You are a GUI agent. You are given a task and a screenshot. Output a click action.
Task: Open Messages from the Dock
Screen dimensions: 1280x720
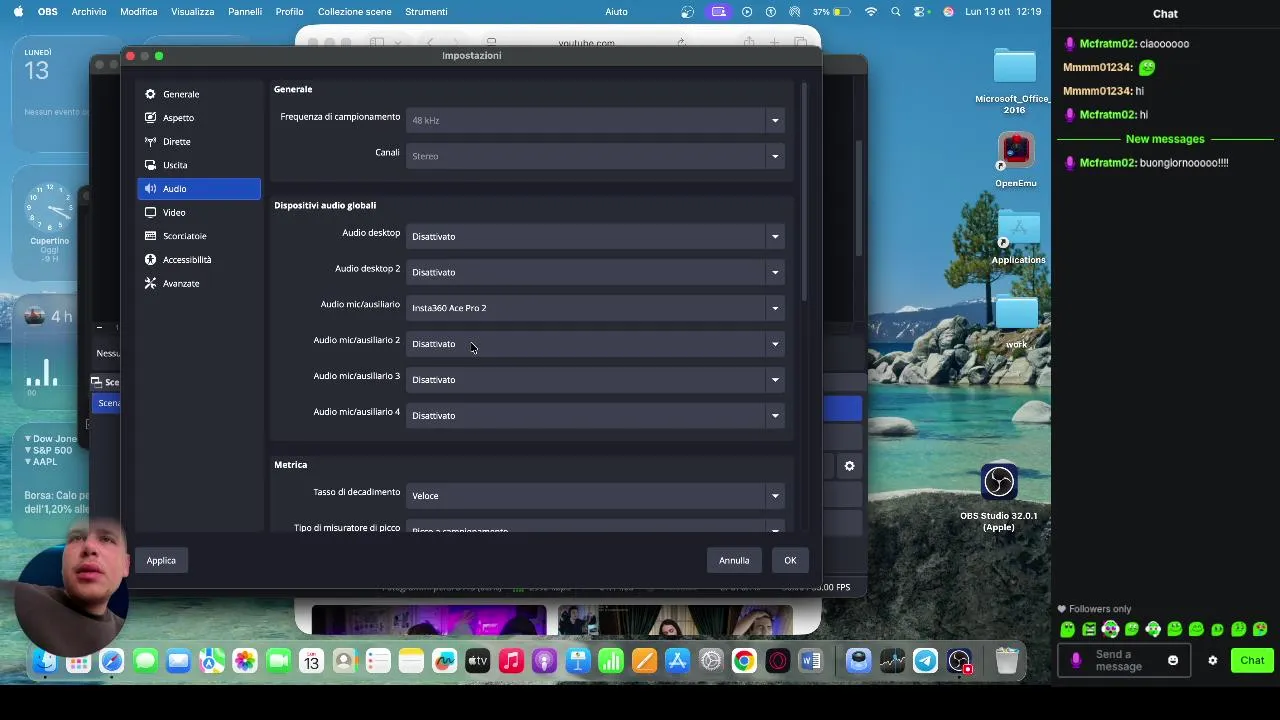click(145, 661)
